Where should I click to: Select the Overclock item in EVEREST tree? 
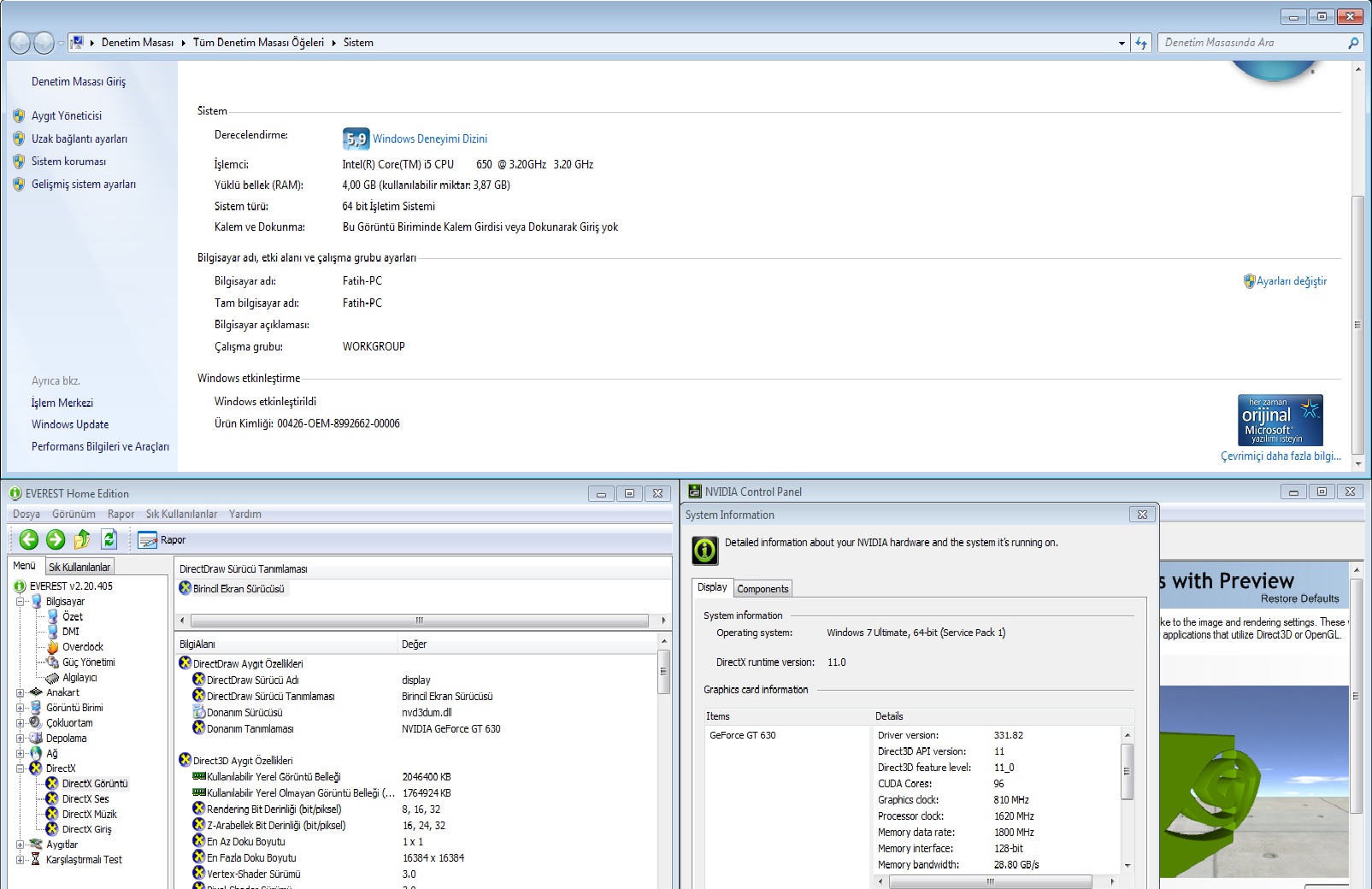pyautogui.click(x=82, y=647)
